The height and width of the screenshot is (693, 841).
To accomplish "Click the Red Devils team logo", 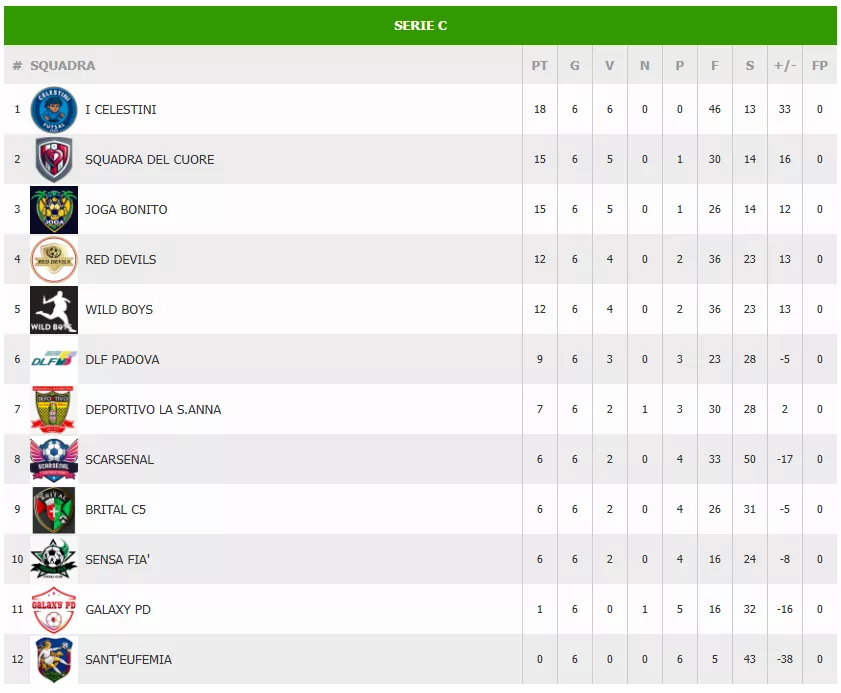I will (x=54, y=260).
